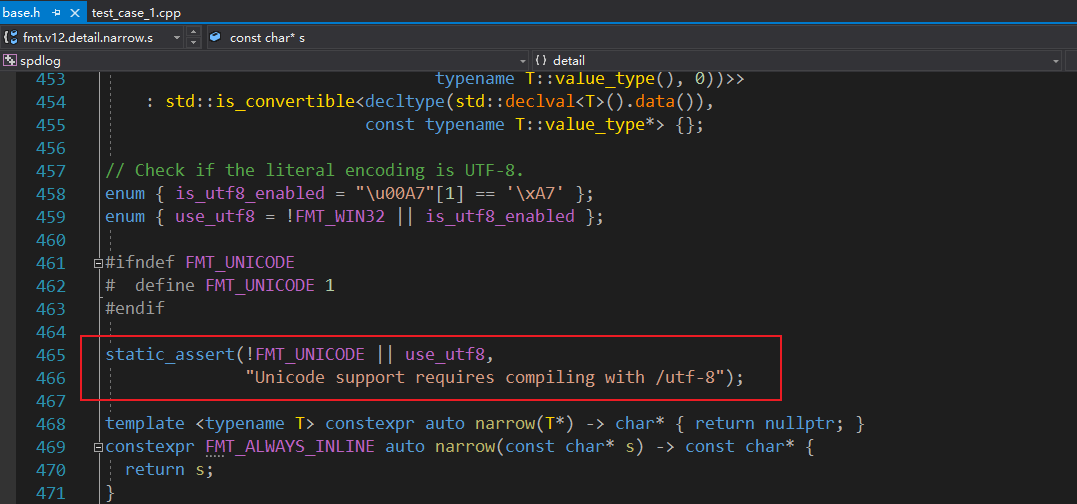Close the base.h tab
1077x504 pixels.
[72, 13]
